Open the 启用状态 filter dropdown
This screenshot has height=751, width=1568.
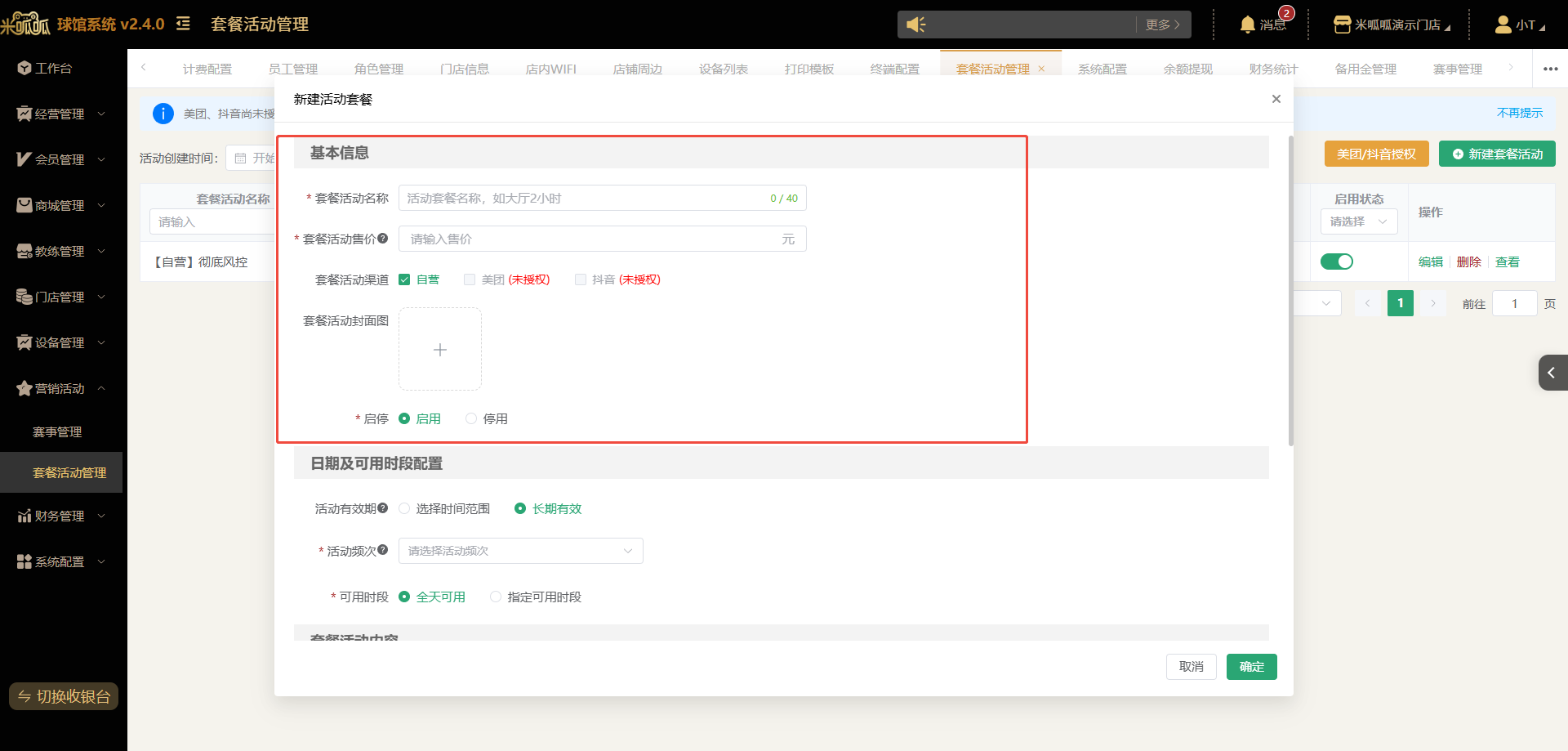1359,221
